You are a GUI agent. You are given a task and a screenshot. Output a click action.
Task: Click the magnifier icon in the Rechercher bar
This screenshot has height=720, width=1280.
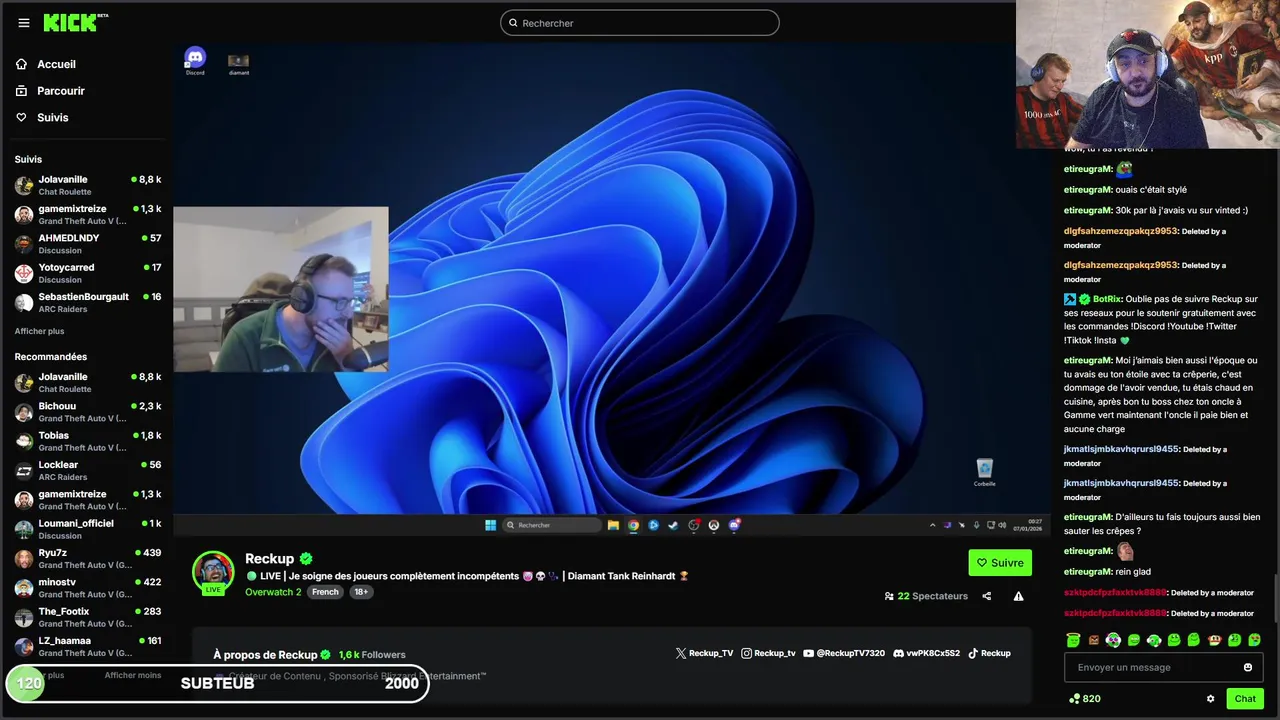(x=513, y=23)
